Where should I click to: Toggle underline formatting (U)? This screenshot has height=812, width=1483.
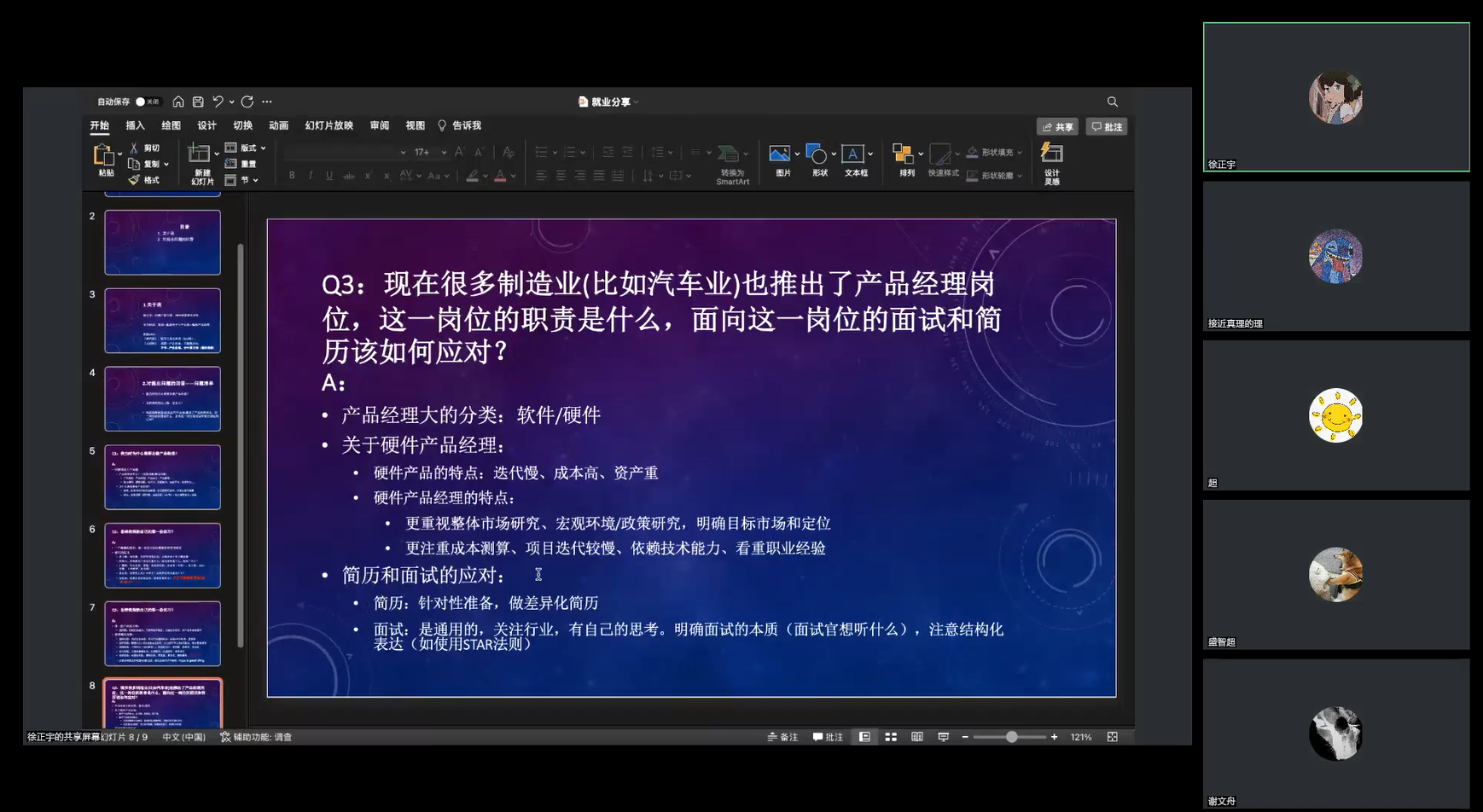click(x=329, y=176)
